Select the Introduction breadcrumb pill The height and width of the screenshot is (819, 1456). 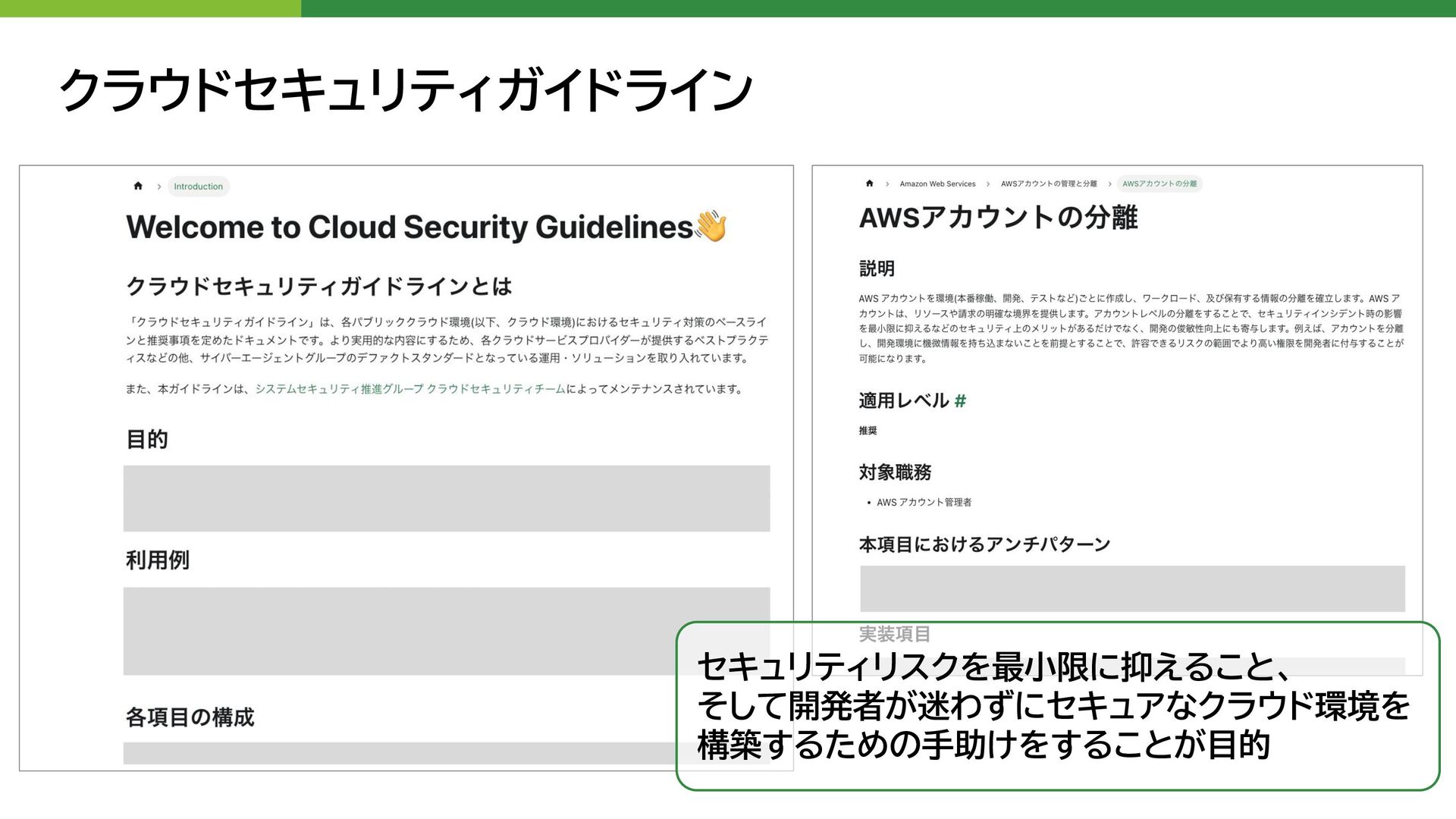[199, 187]
